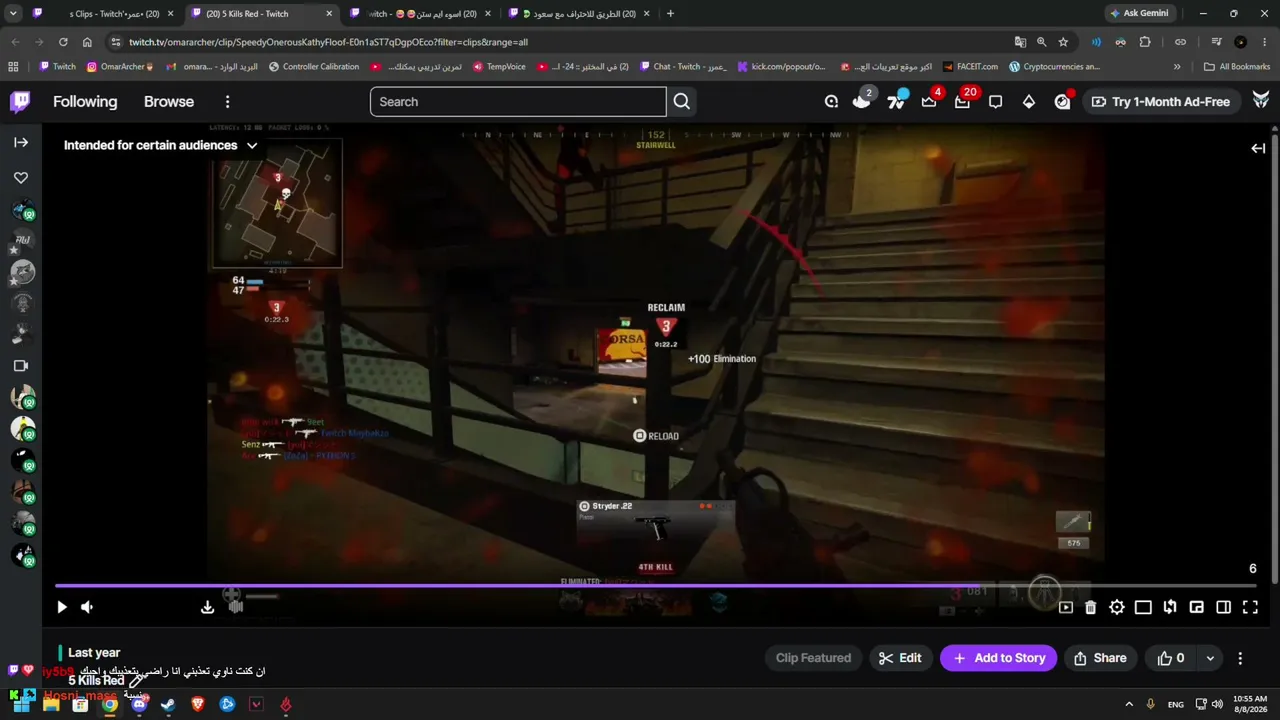Collapse the right panel with arrow icon
The width and height of the screenshot is (1280, 720).
(x=1258, y=148)
